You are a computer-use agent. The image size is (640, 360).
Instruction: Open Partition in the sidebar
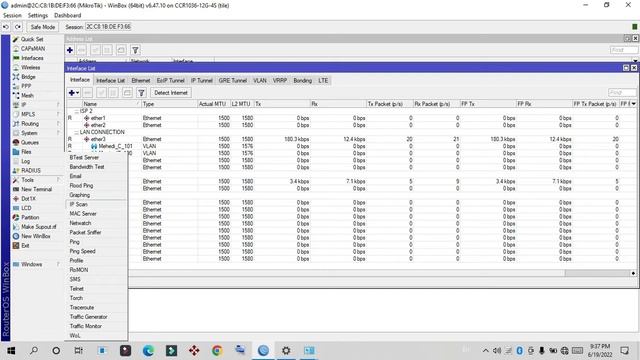(30, 218)
